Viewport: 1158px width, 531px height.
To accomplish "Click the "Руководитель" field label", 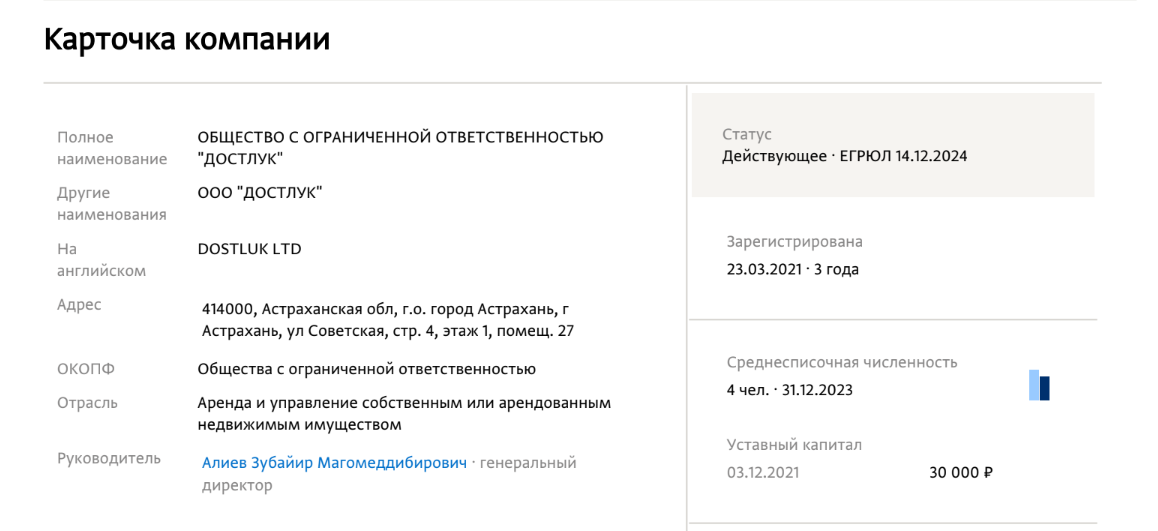I will [x=109, y=458].
